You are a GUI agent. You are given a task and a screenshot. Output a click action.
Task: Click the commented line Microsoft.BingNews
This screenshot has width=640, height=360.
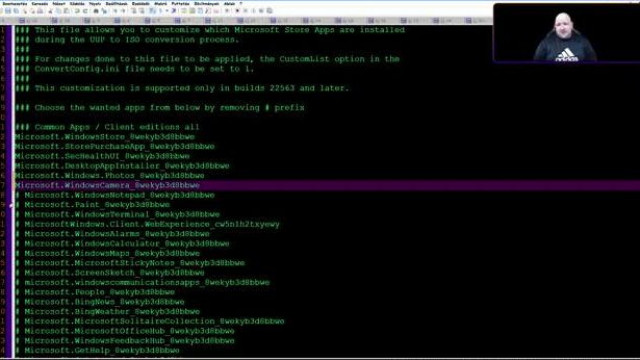point(100,302)
